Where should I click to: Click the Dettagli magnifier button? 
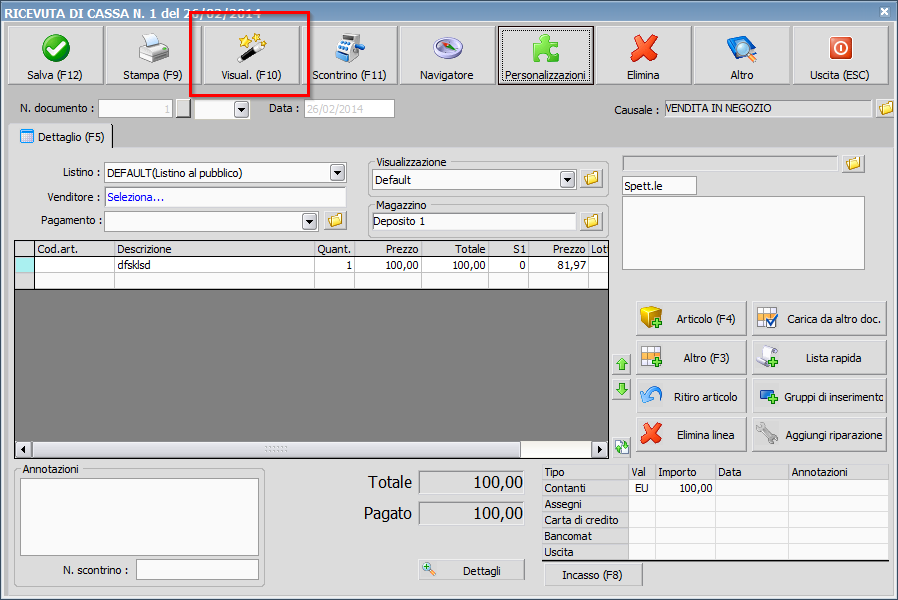pos(471,570)
